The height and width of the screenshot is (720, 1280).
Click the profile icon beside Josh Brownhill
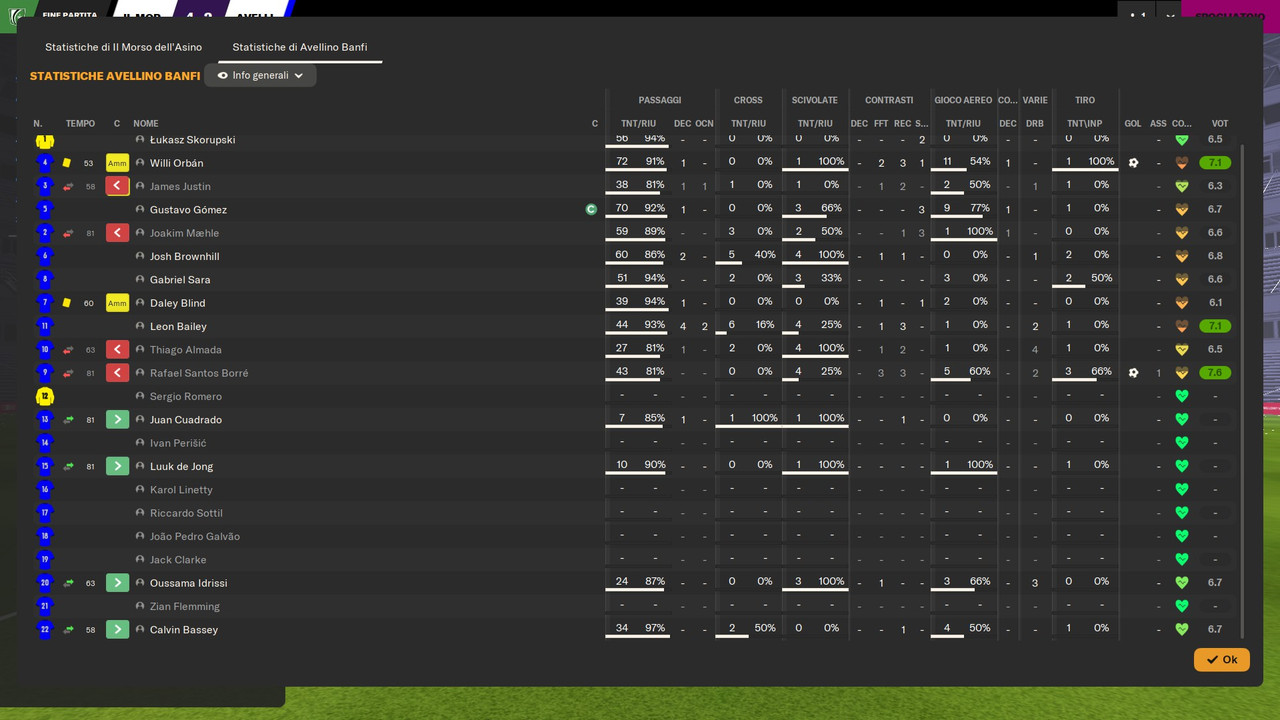click(x=140, y=256)
